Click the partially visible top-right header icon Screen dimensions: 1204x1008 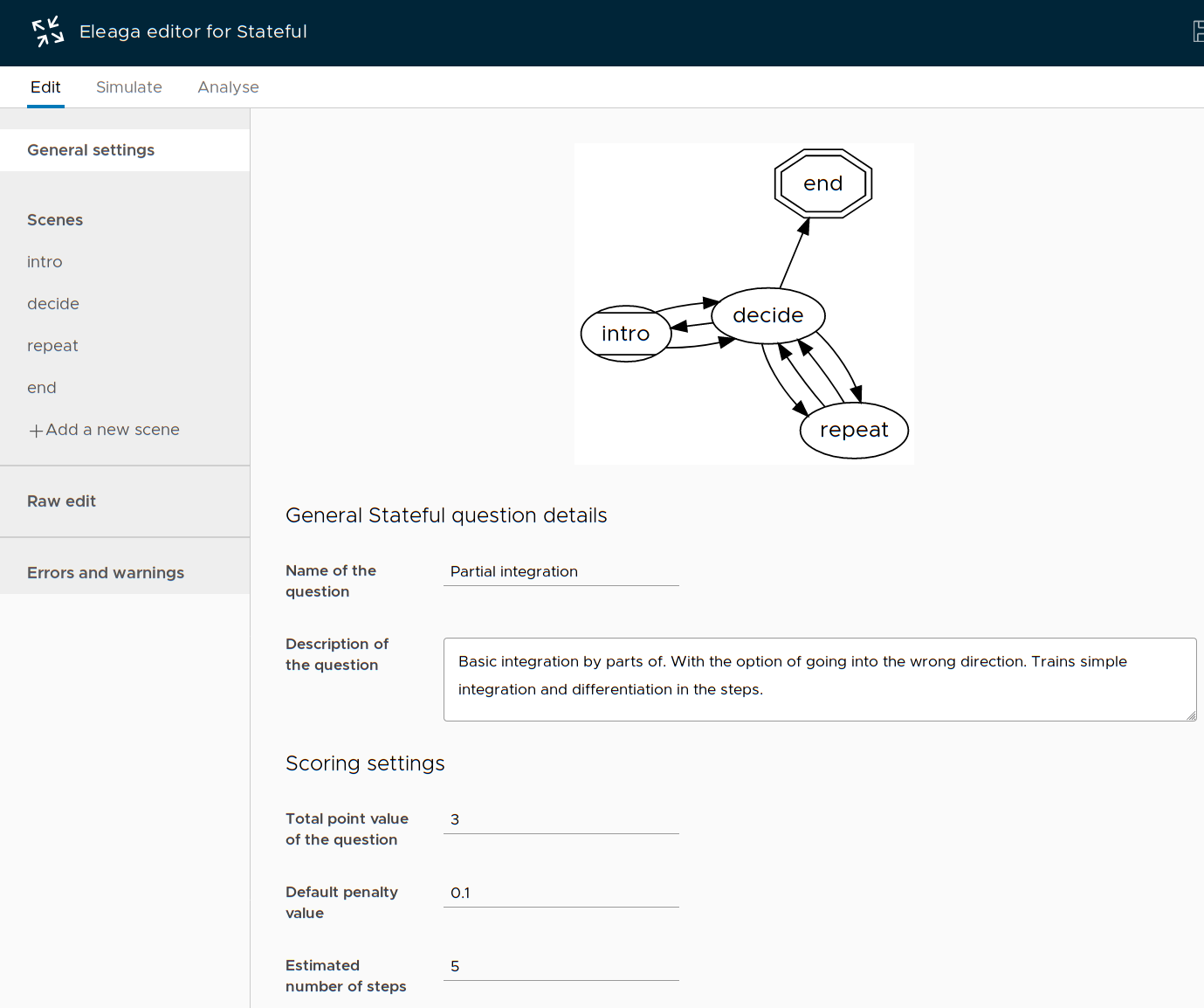[1198, 31]
